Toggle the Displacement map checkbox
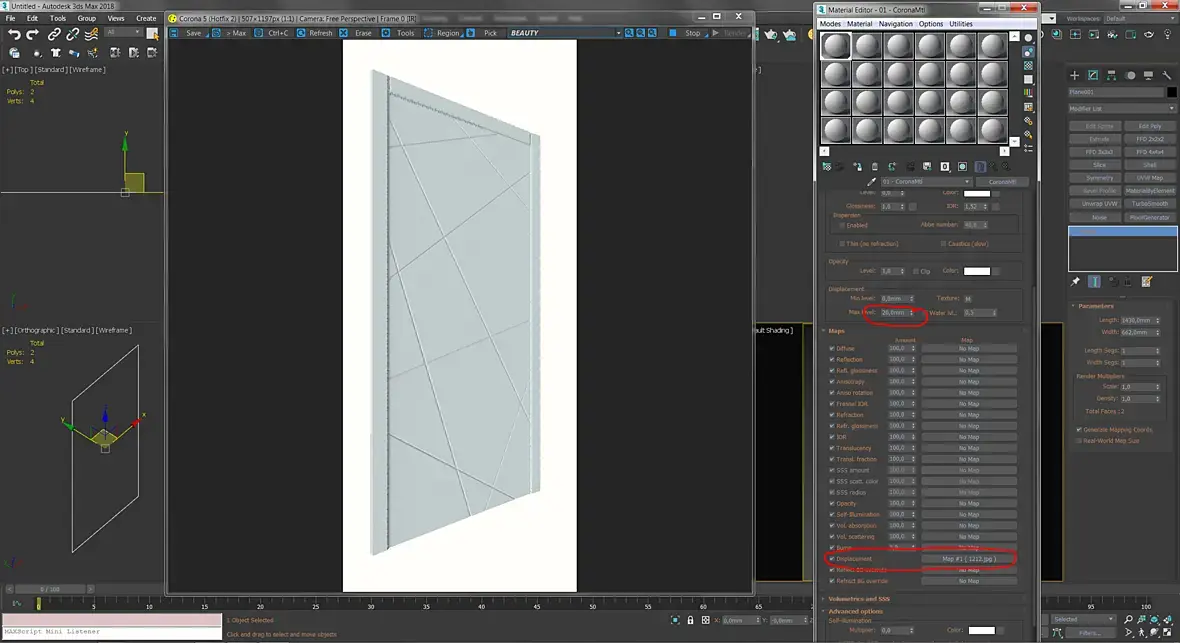Viewport: 1180px width, 643px height. click(x=832, y=559)
